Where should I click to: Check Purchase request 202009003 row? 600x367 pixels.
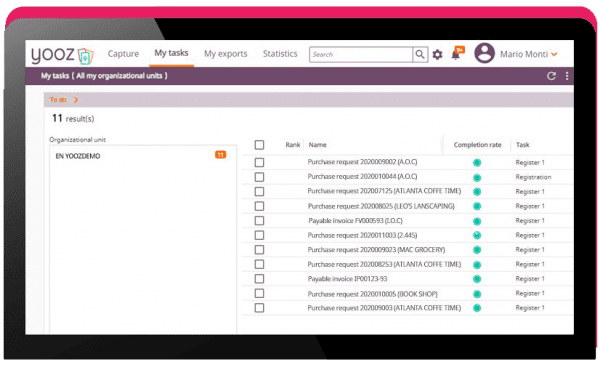pyautogui.click(x=259, y=308)
